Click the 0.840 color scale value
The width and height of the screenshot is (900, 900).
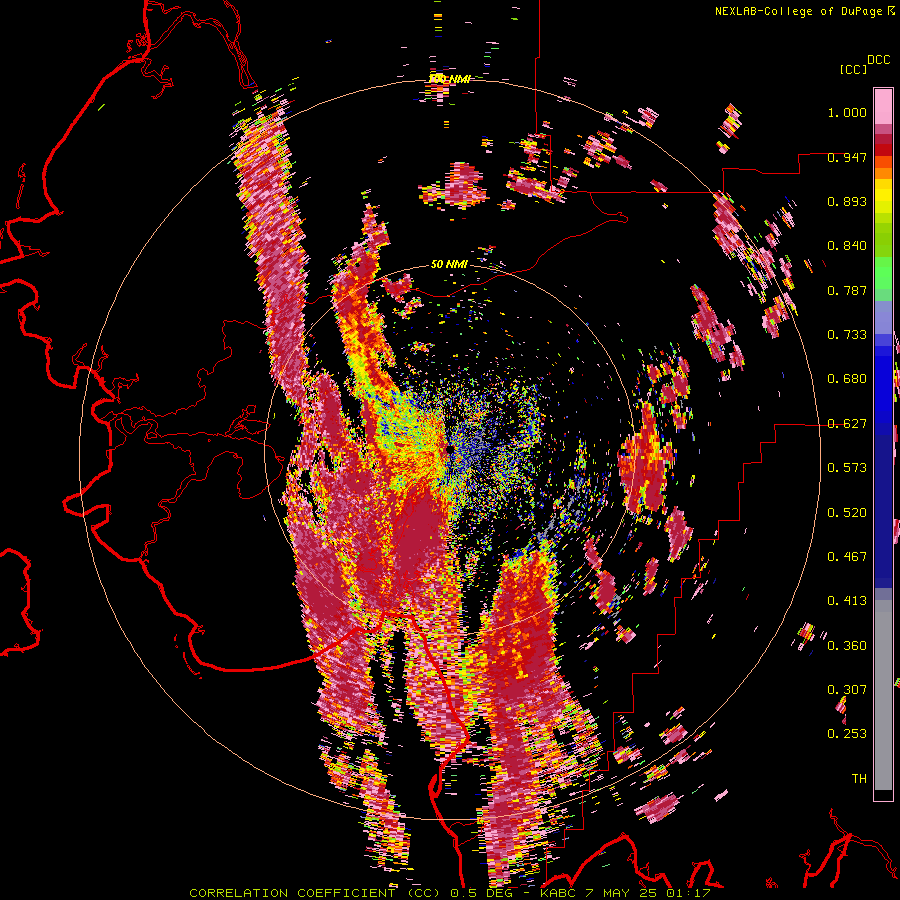click(847, 246)
